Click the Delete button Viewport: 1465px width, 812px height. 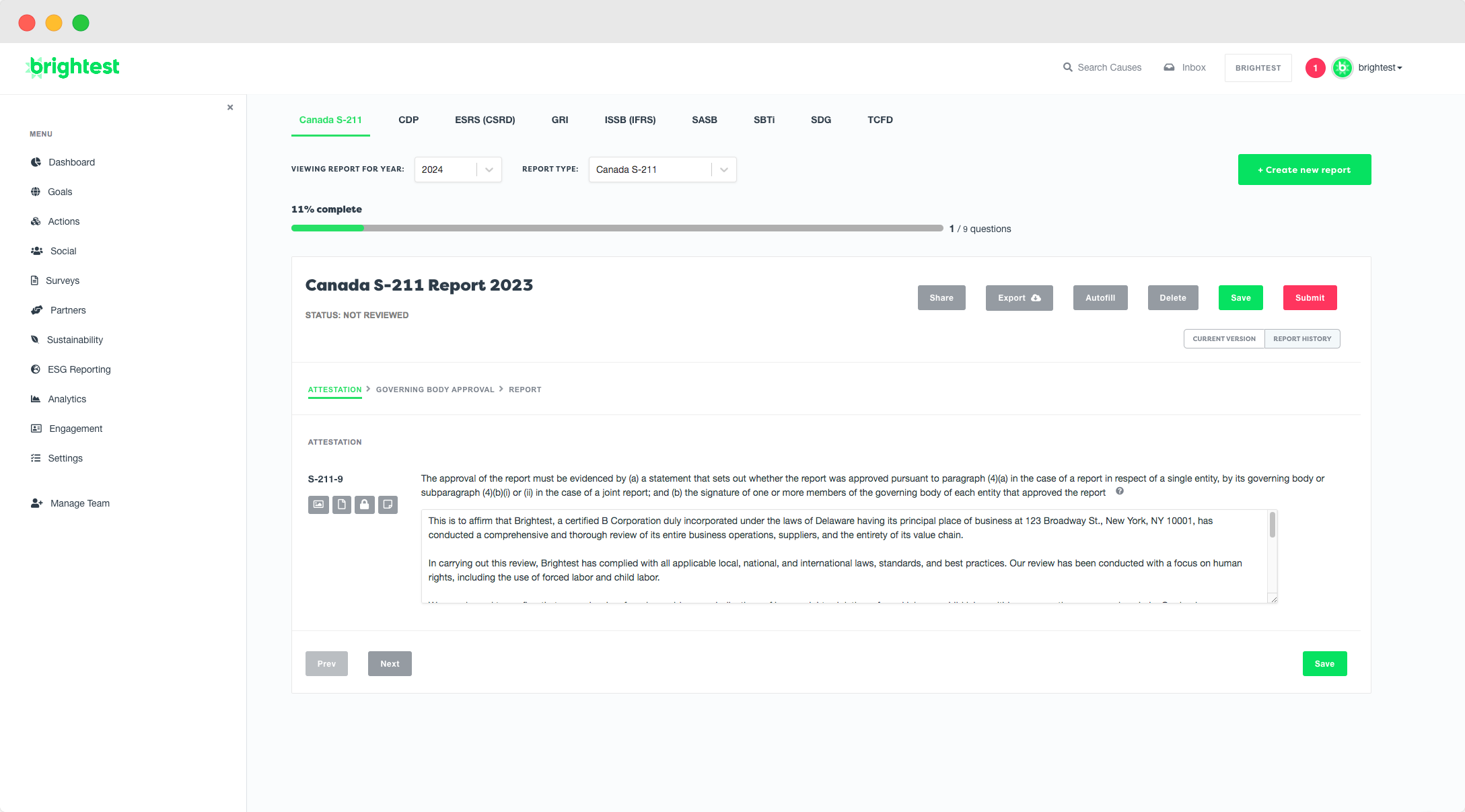pyautogui.click(x=1173, y=298)
